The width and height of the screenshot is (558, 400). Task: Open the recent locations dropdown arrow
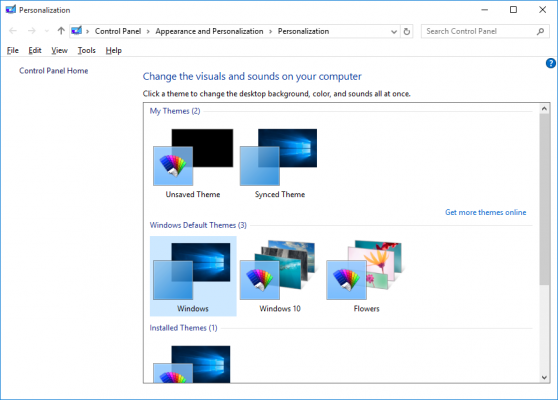coord(47,31)
